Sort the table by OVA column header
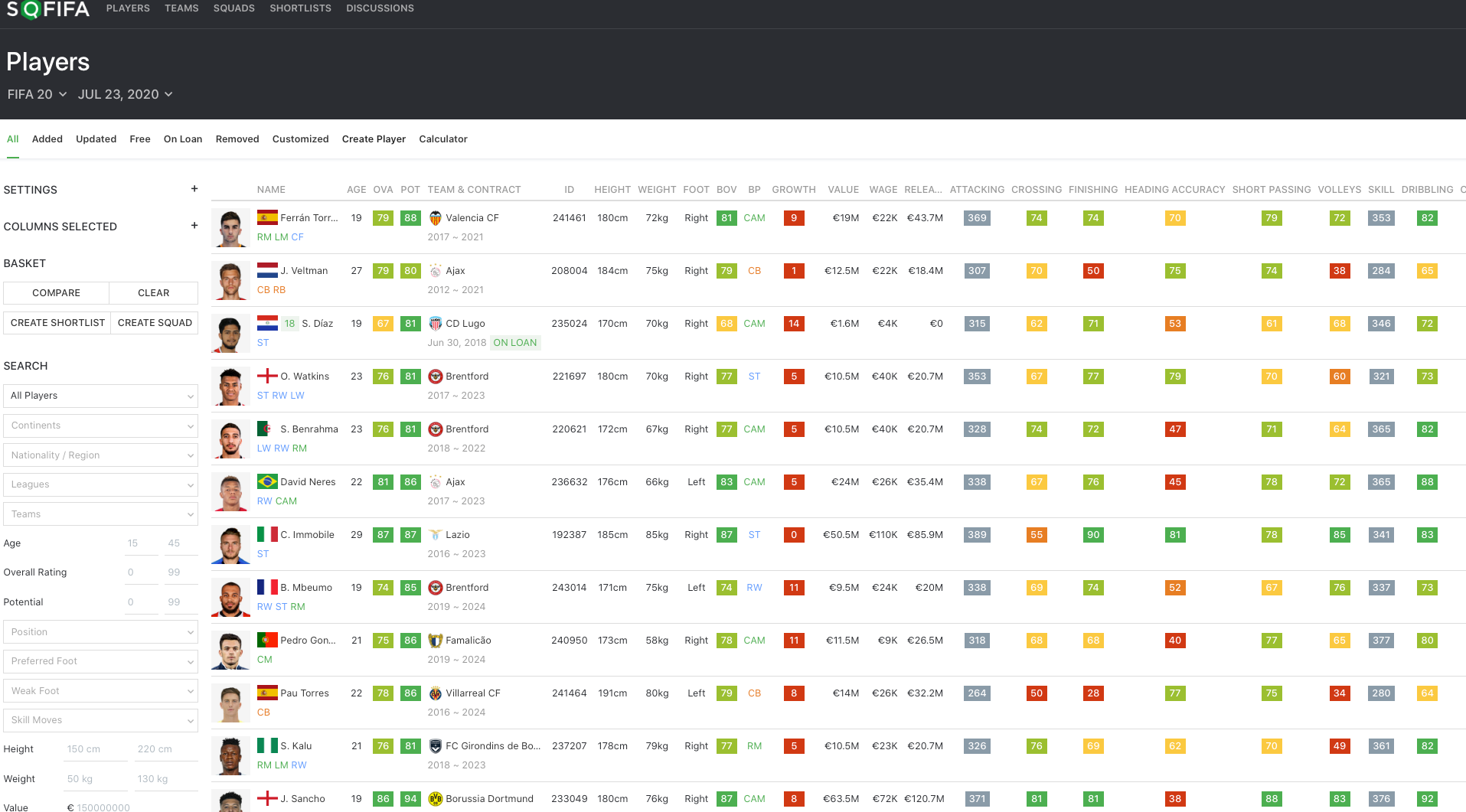1466x812 pixels. [383, 190]
